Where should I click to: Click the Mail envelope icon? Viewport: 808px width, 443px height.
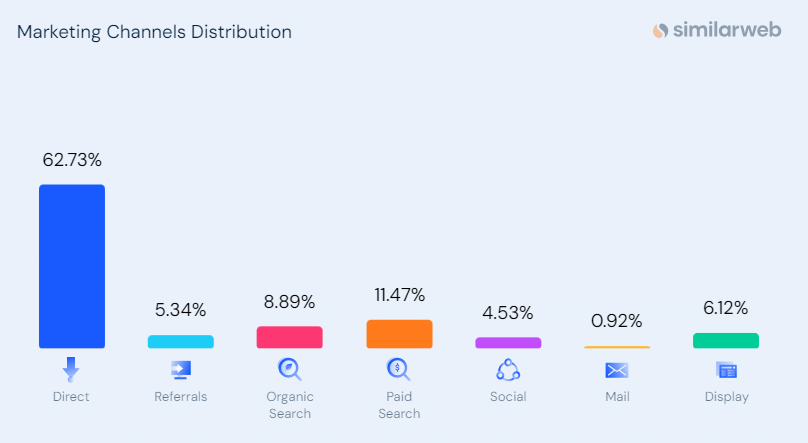coord(616,370)
